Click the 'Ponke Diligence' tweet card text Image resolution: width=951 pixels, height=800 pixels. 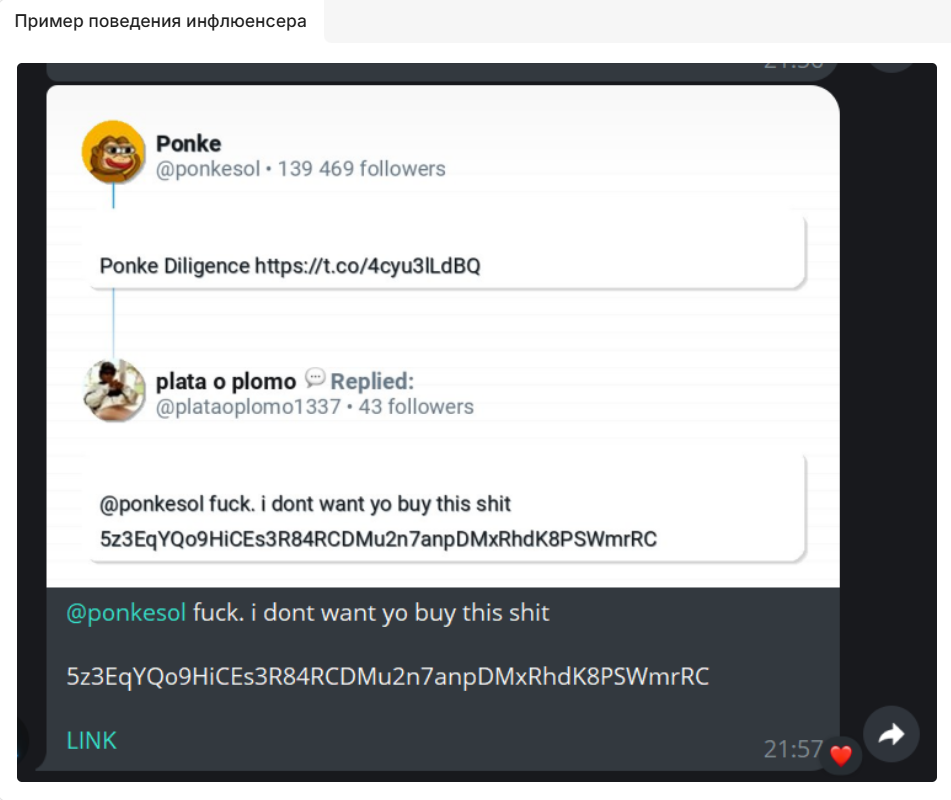(174, 266)
